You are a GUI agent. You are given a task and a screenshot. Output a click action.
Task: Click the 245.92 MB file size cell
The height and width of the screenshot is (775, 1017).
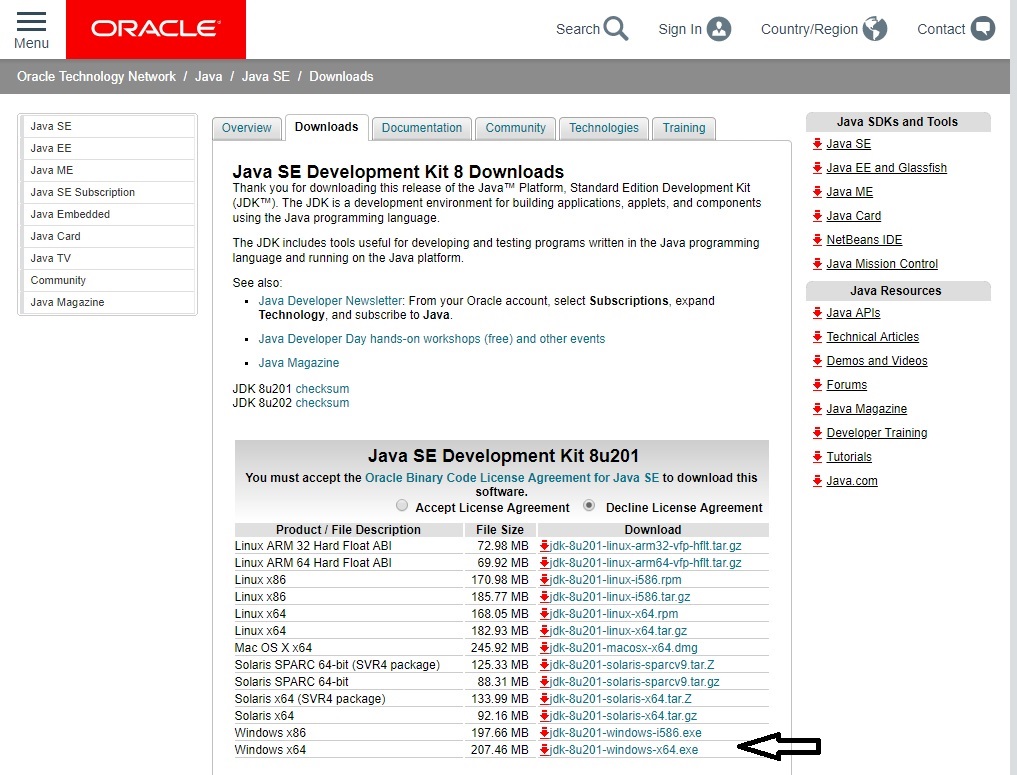point(499,648)
